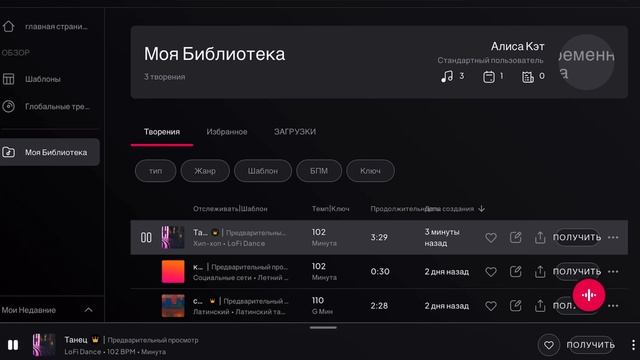The width and height of the screenshot is (640, 360).
Task: Pause the 3:29 track in the list
Action: point(146,237)
